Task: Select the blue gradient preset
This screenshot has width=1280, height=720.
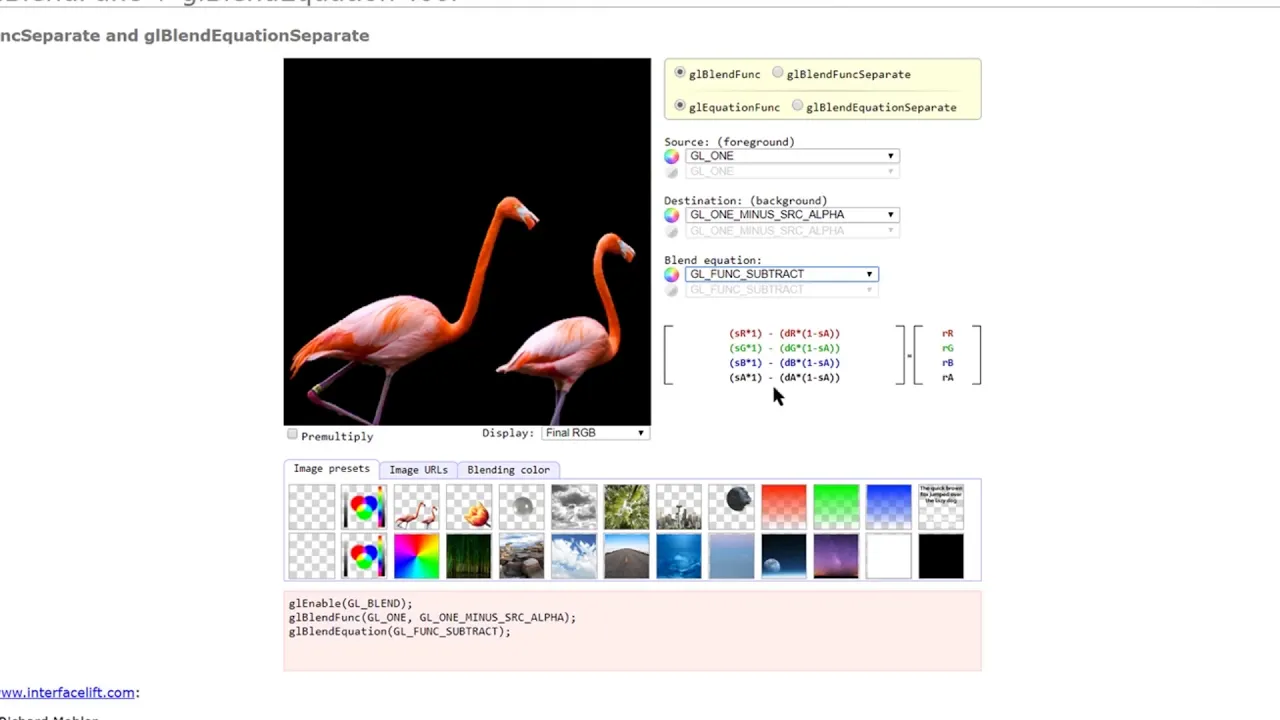Action: [889, 507]
